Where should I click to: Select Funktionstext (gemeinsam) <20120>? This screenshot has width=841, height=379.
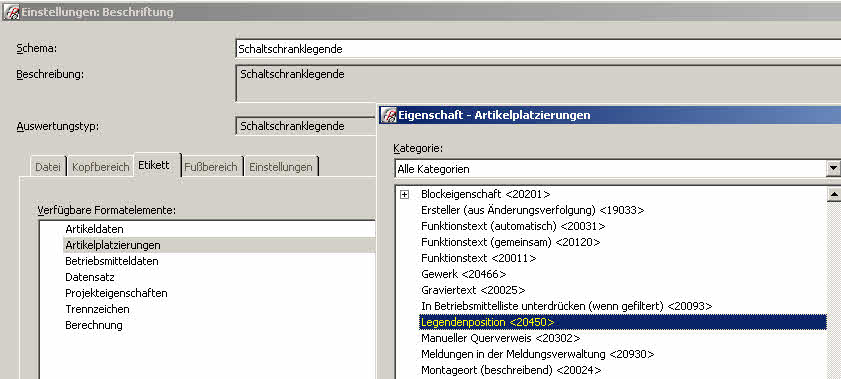511,242
